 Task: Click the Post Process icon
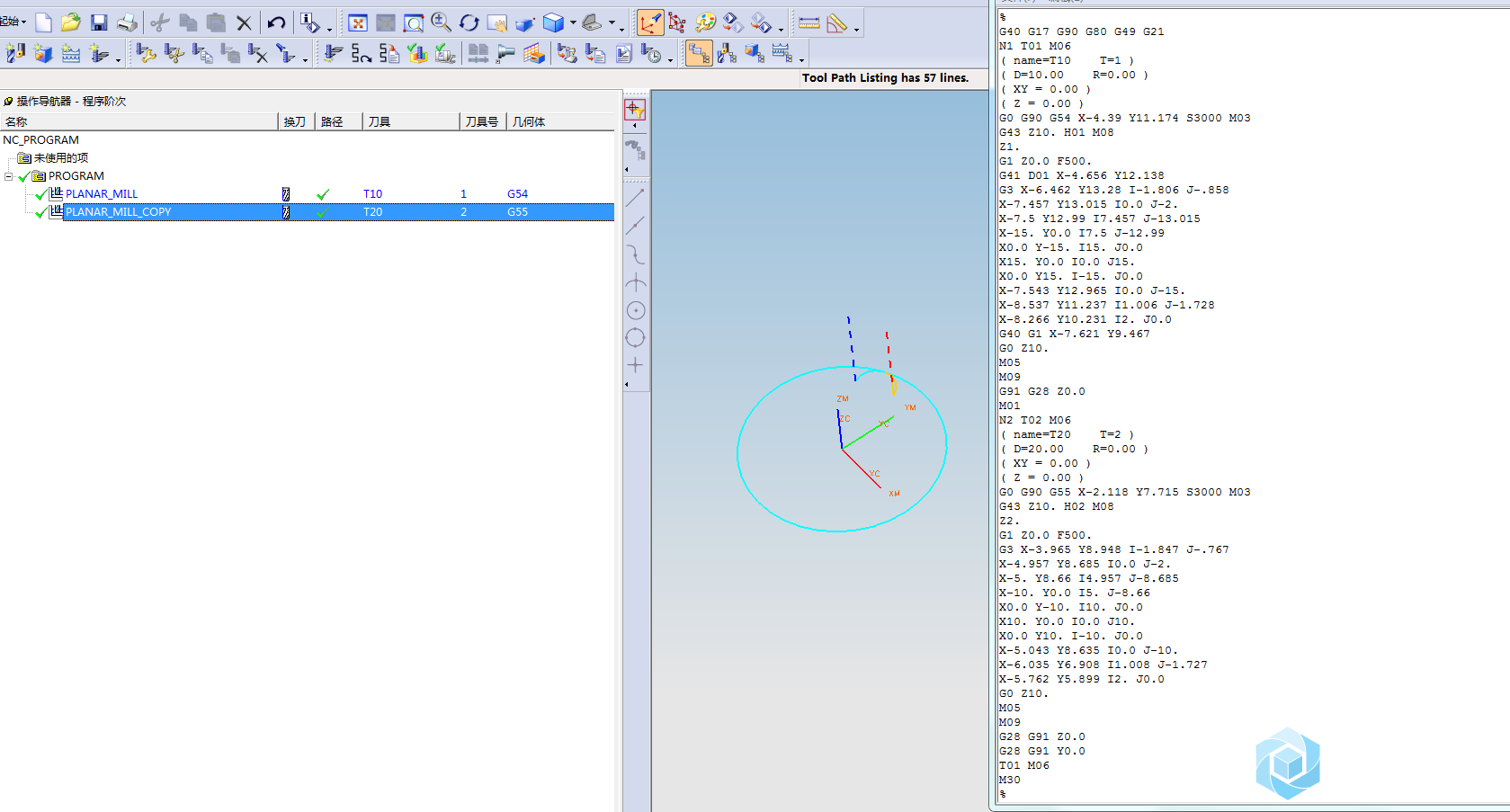[567, 54]
